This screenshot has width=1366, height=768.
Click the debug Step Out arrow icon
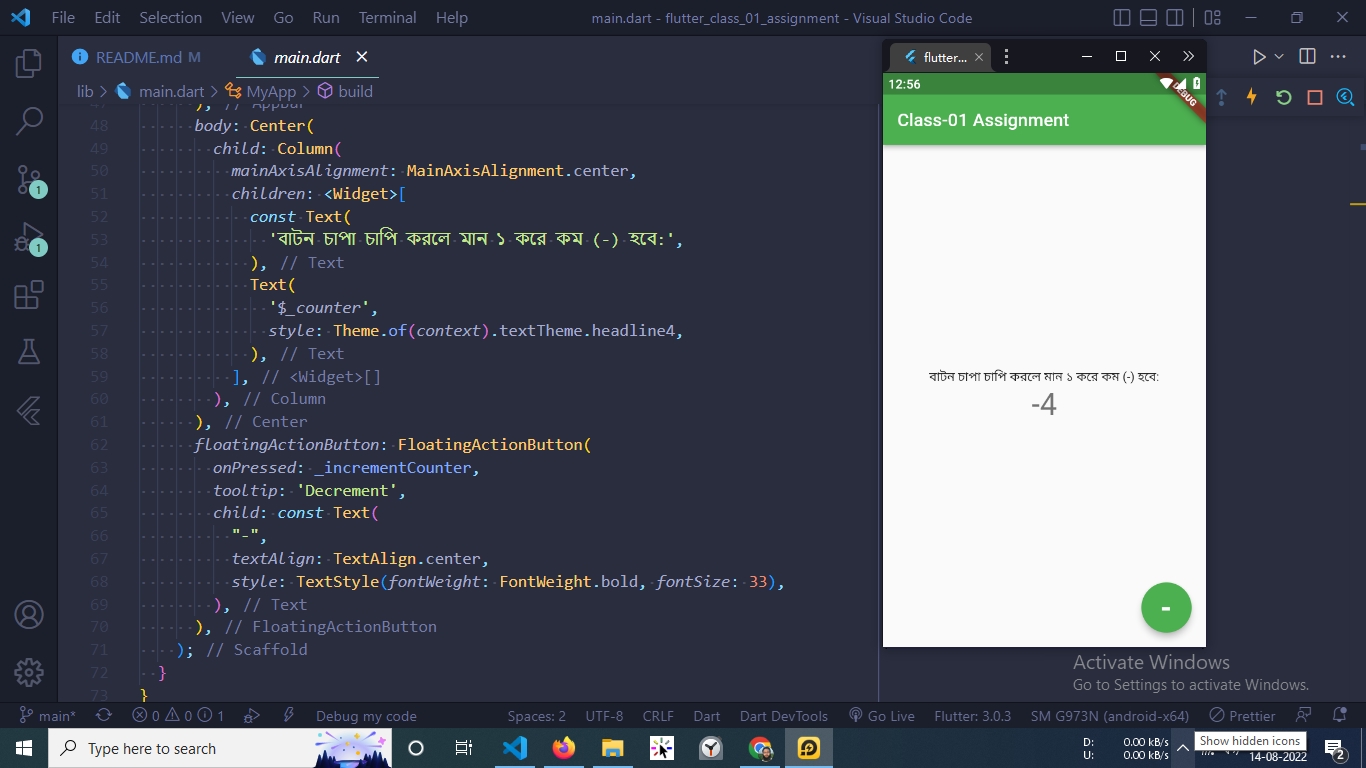pos(1221,97)
